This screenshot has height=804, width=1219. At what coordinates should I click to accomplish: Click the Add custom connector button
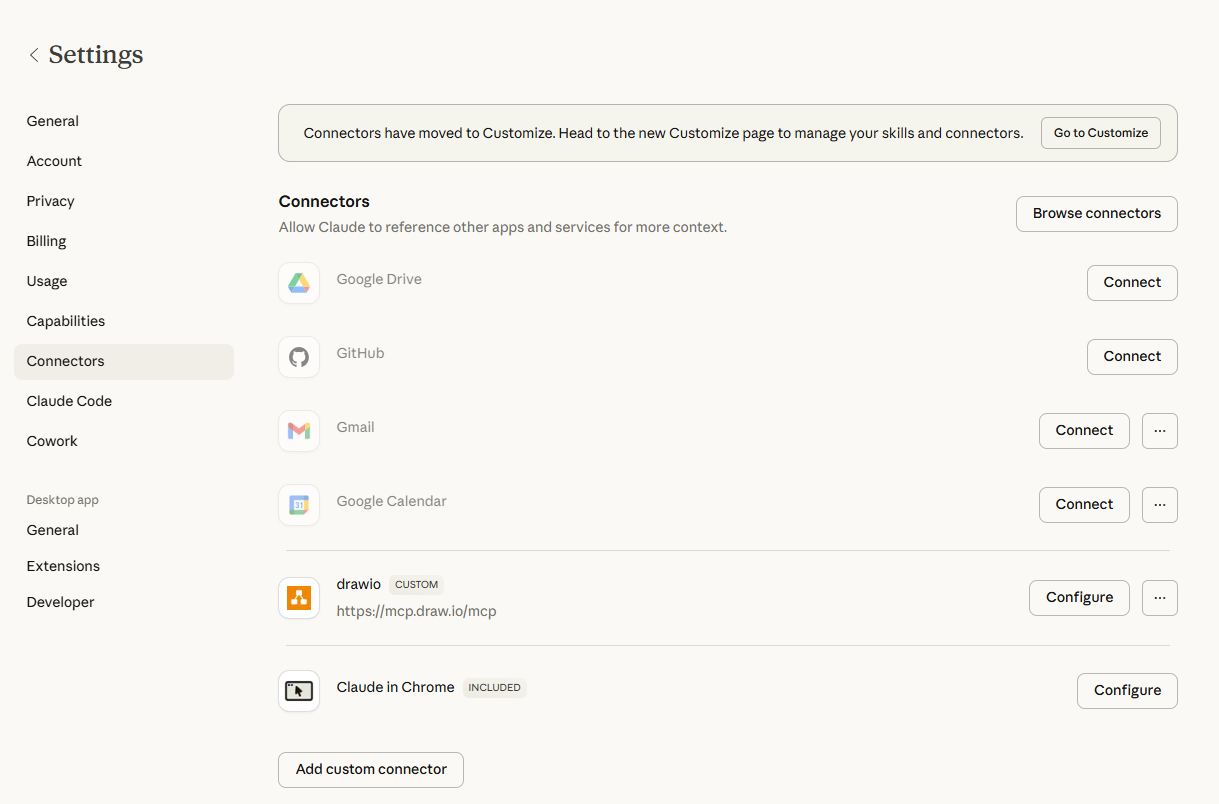coord(371,770)
